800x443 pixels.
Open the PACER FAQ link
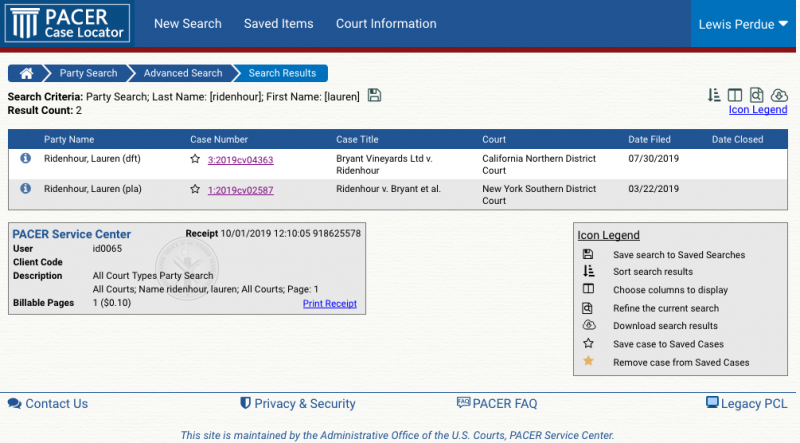point(505,404)
